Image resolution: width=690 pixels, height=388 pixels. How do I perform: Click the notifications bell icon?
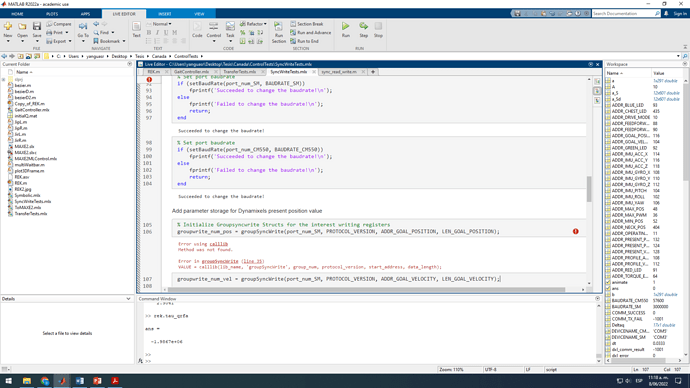[666, 14]
